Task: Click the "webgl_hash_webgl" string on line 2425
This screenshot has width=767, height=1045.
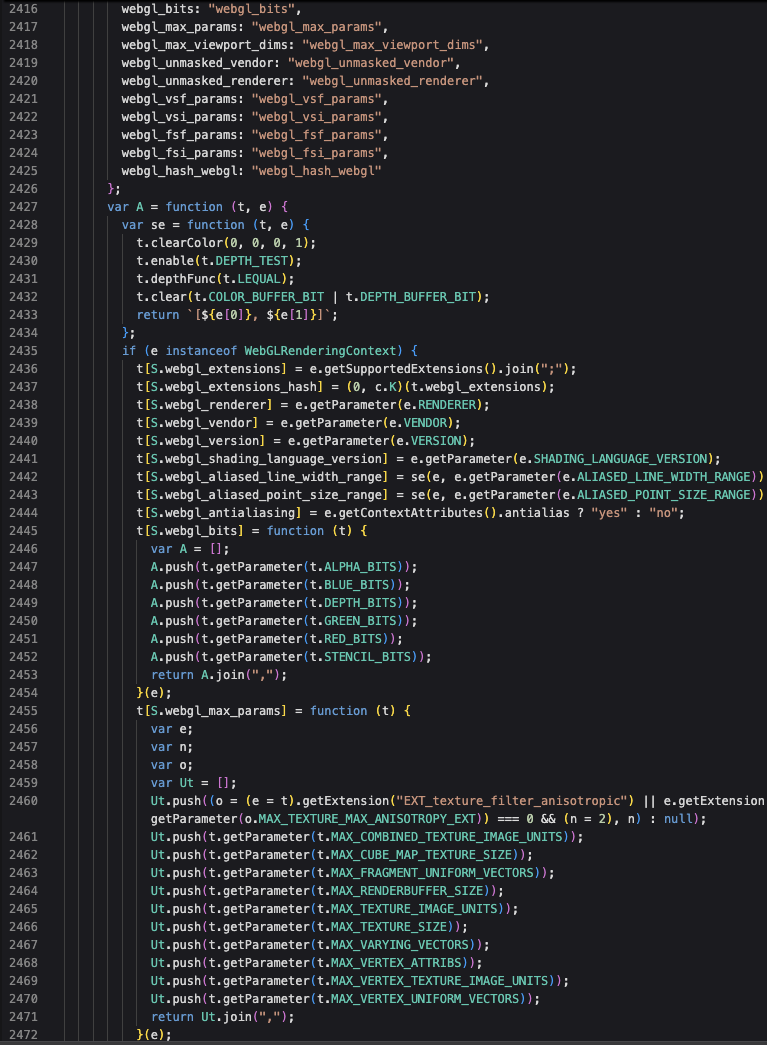Action: coord(316,171)
